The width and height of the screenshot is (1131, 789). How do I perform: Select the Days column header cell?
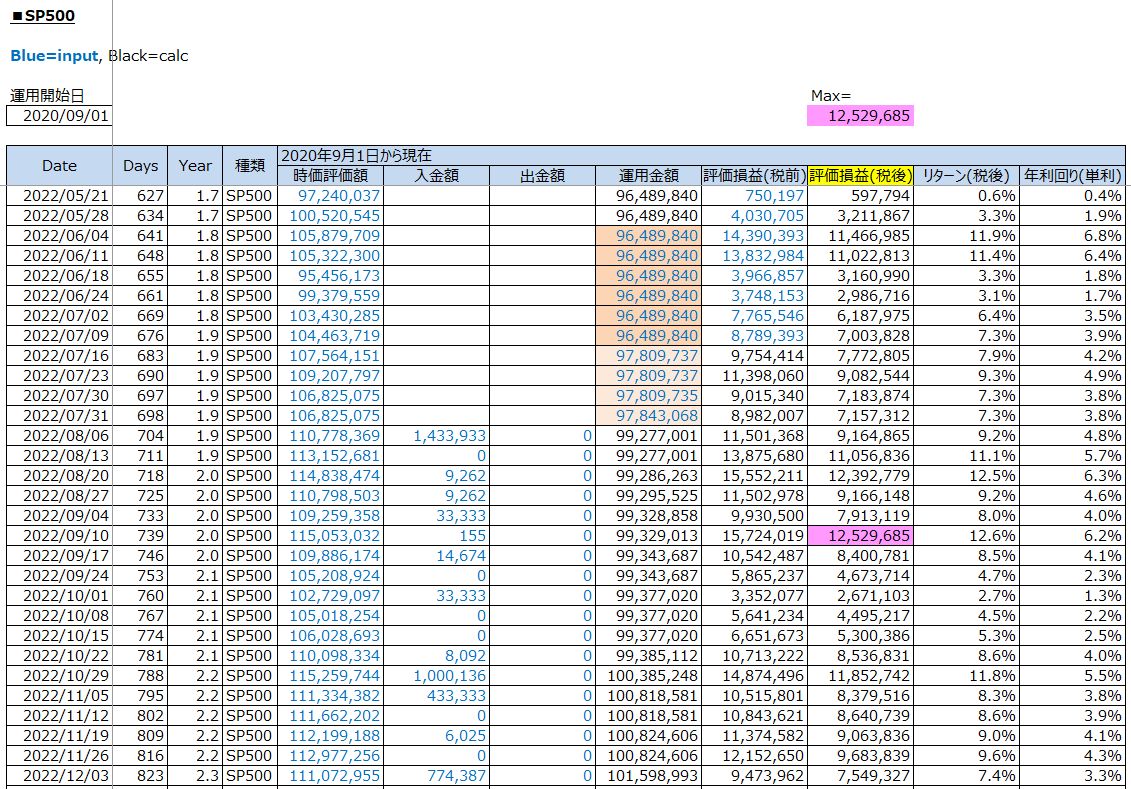coord(140,166)
